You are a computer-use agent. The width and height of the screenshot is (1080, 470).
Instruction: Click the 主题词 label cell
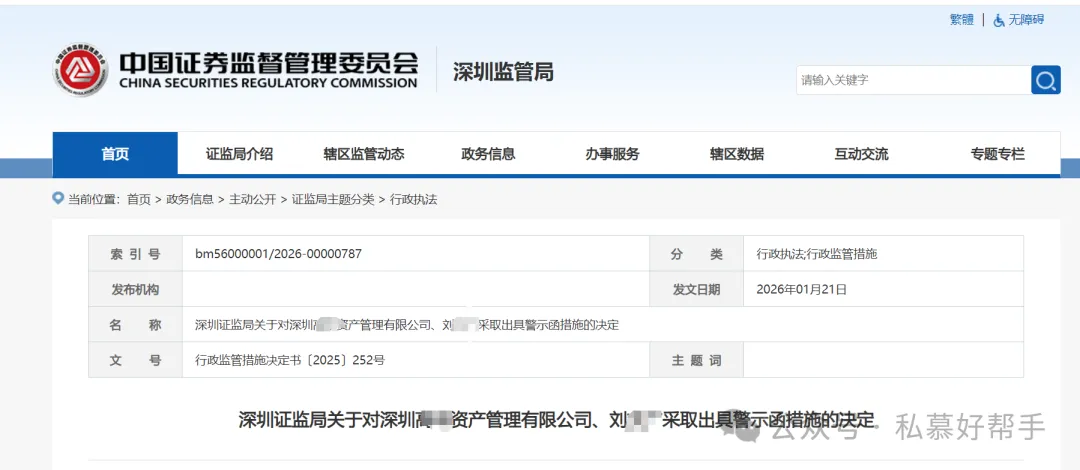[696, 360]
